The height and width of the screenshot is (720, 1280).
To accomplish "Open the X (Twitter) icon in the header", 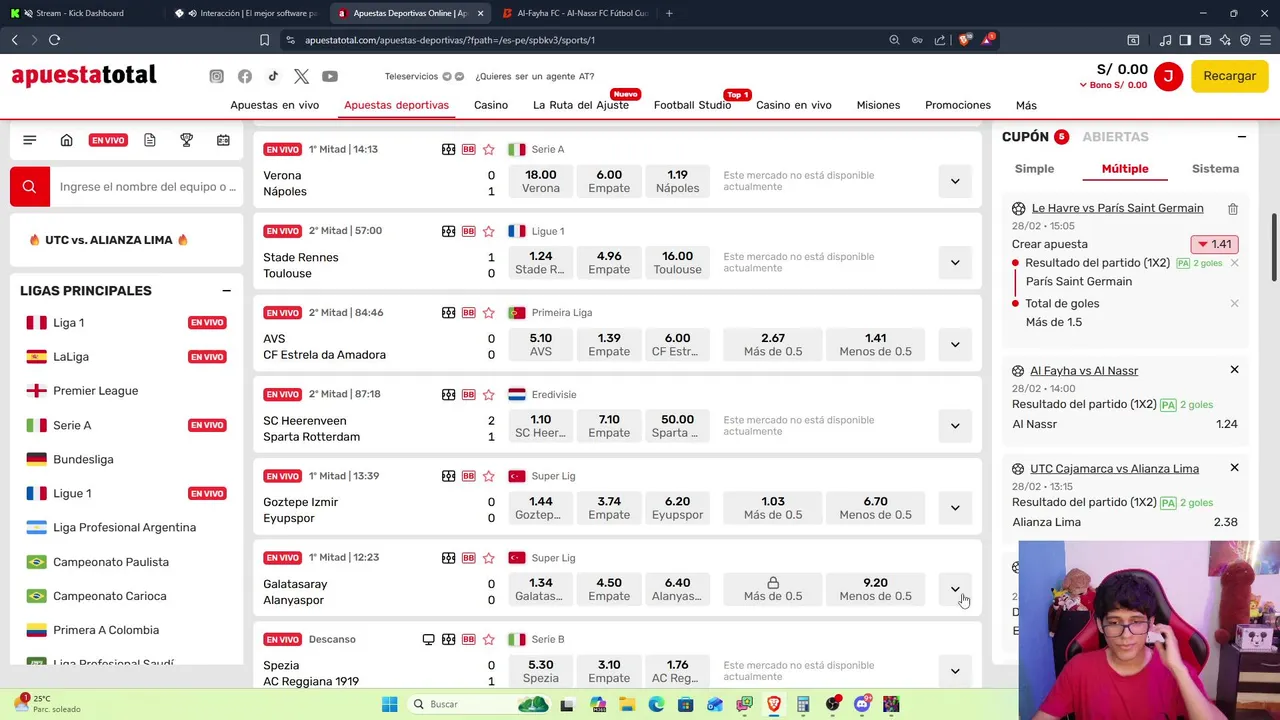I will click(301, 76).
